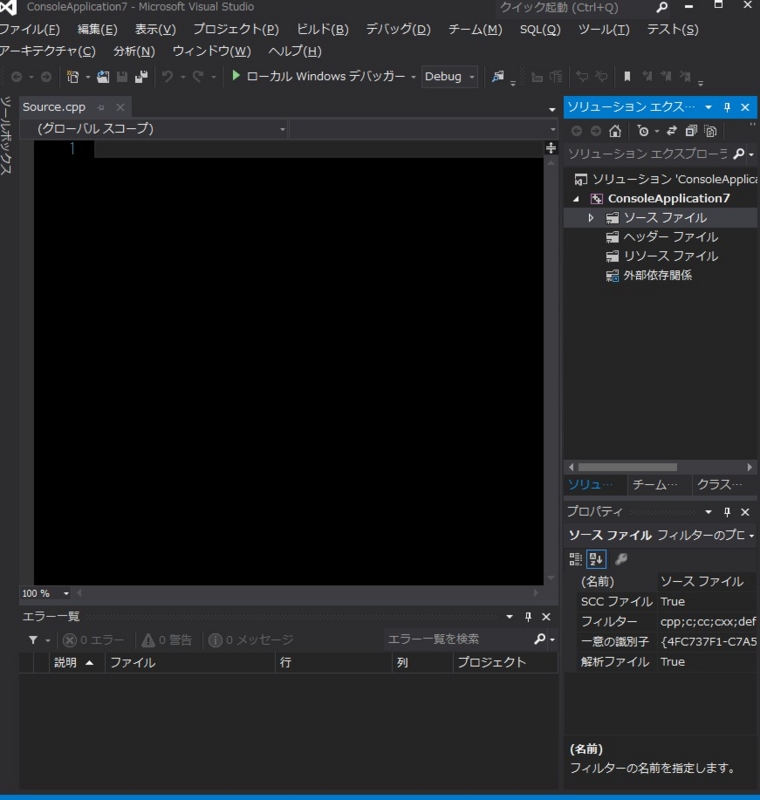This screenshot has height=800, width=760.
Task: Open the デバッグ(D) menu
Action: point(398,30)
